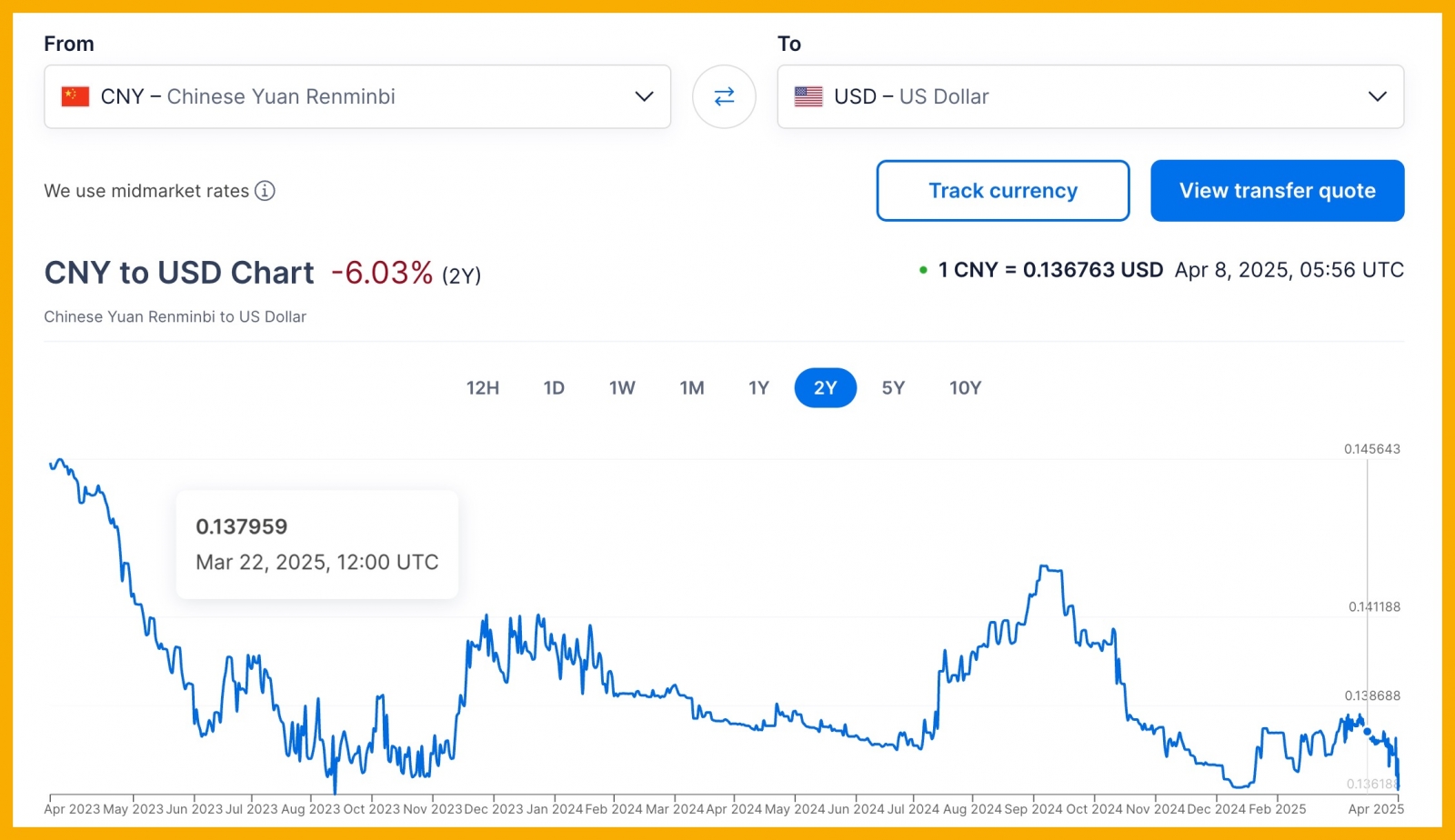Switch chart to 1D range
Viewport: 1455px width, 840px height.
554,388
